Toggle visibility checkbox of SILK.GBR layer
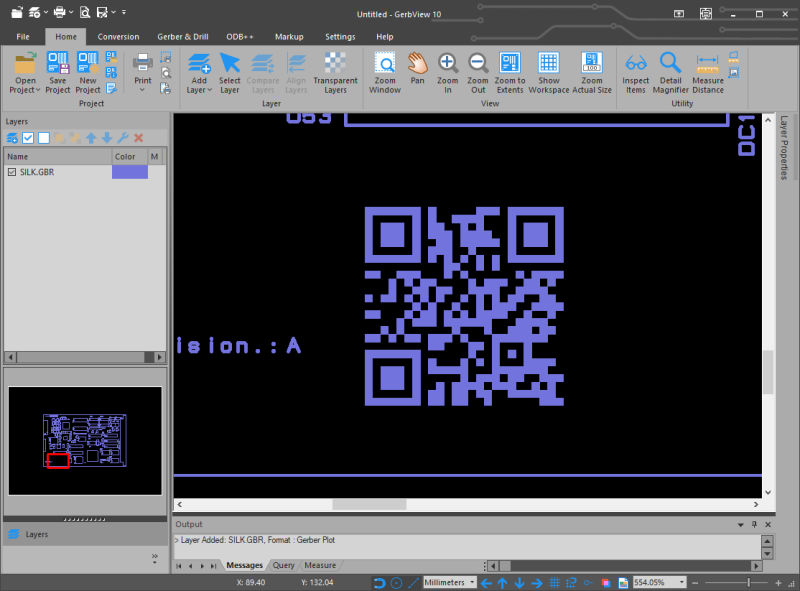Viewport: 800px width, 591px height. pyautogui.click(x=12, y=172)
